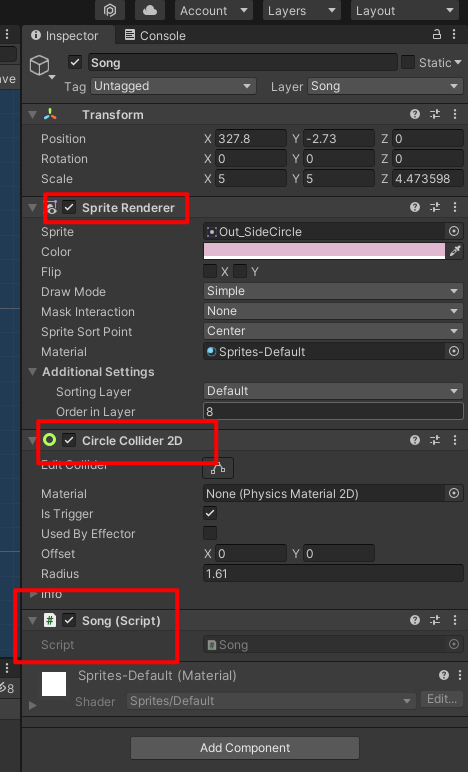This screenshot has height=772, width=468.
Task: Pick color with the eyedropper icon
Action: tap(455, 252)
